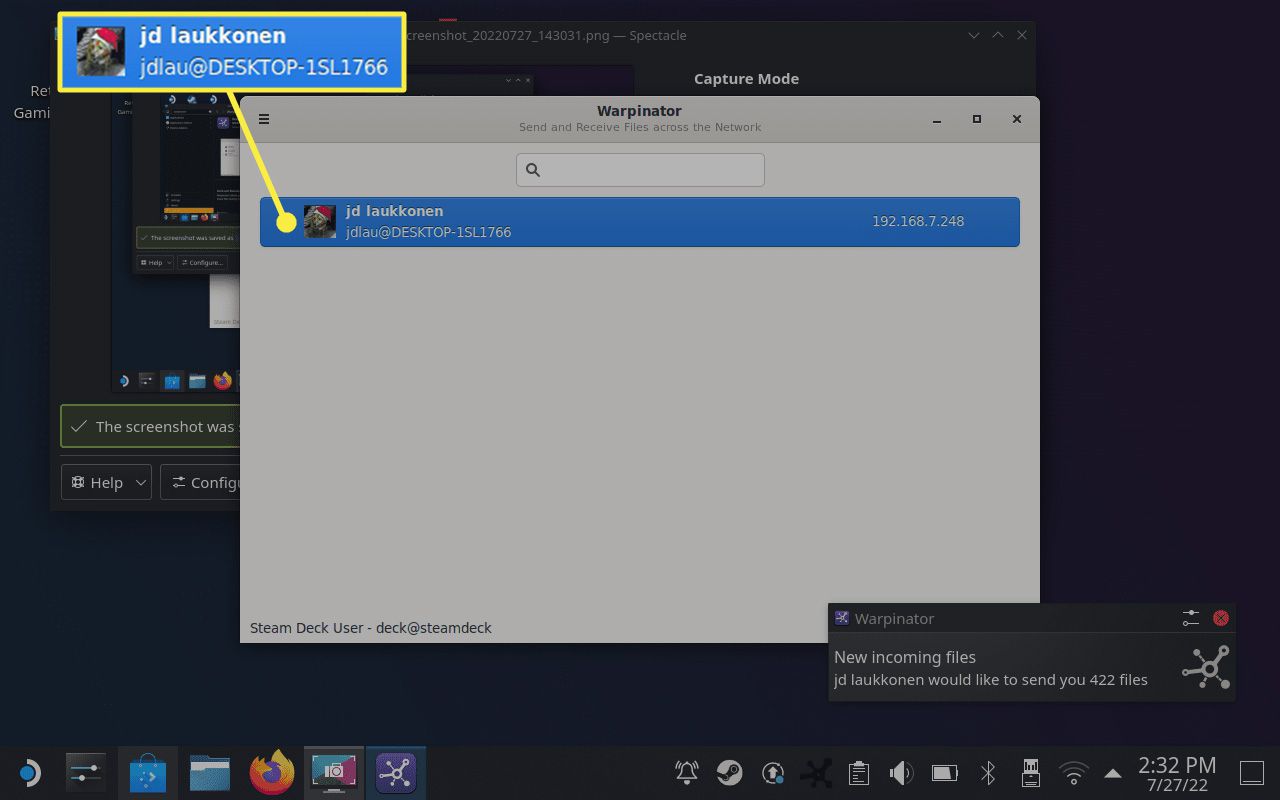This screenshot has width=1280, height=800.
Task: Click the screenshot was saved message in Spectacle
Action: pos(150,426)
